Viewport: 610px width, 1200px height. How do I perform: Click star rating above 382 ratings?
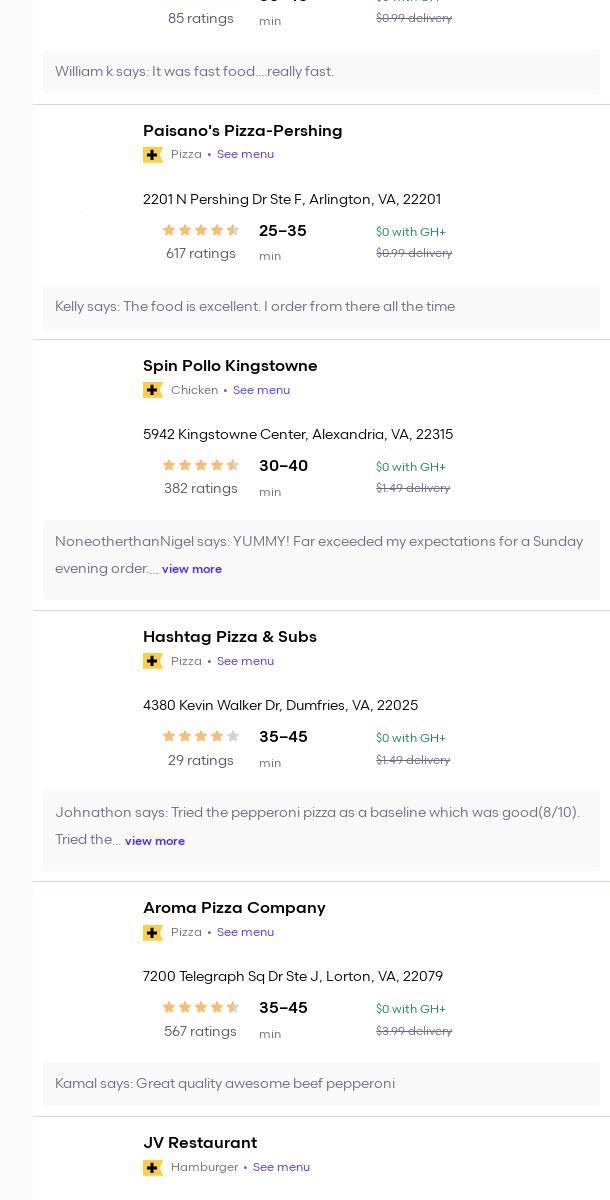pos(201,466)
